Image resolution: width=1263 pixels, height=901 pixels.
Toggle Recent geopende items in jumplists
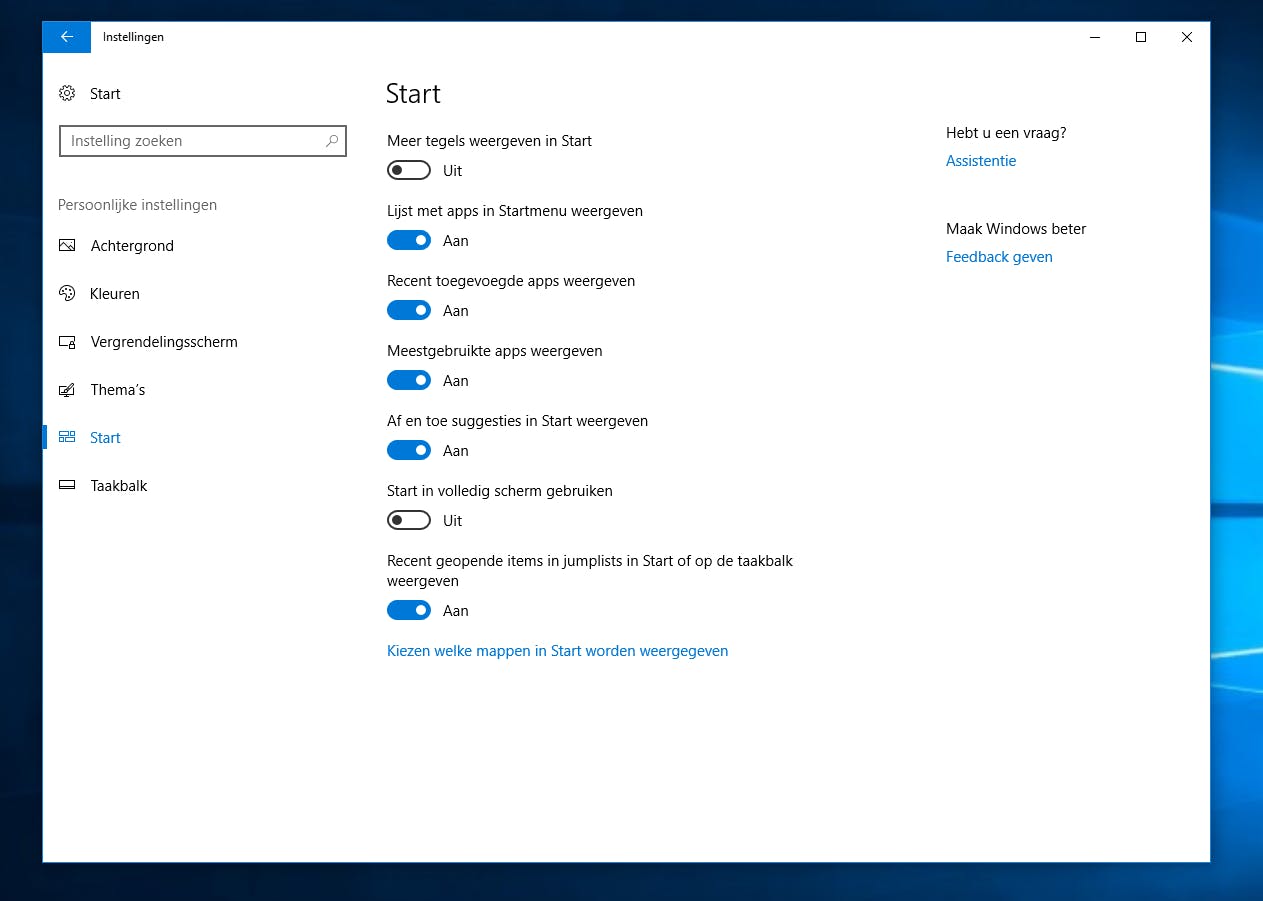pos(409,610)
